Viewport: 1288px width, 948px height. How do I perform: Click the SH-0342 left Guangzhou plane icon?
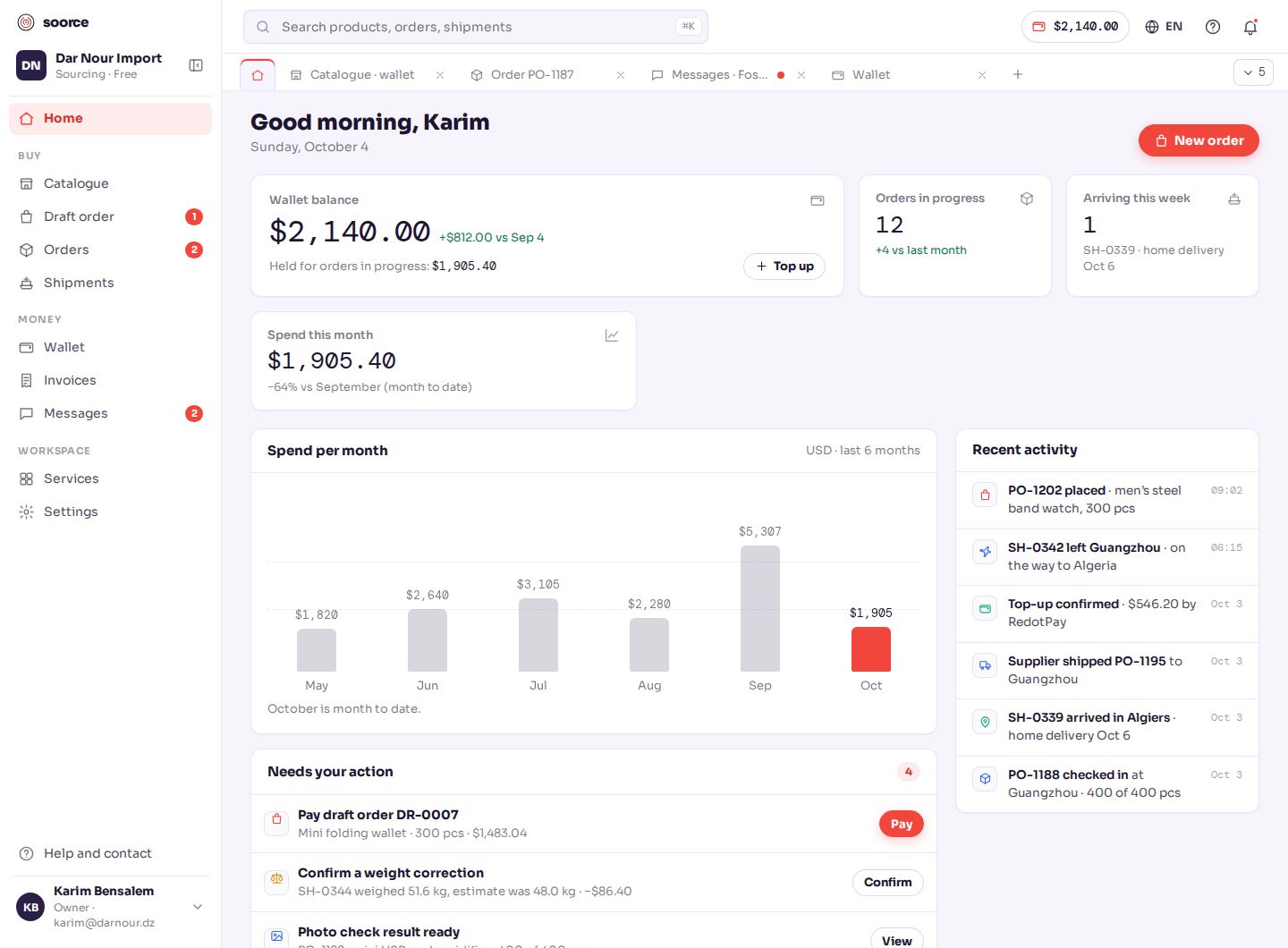985,551
